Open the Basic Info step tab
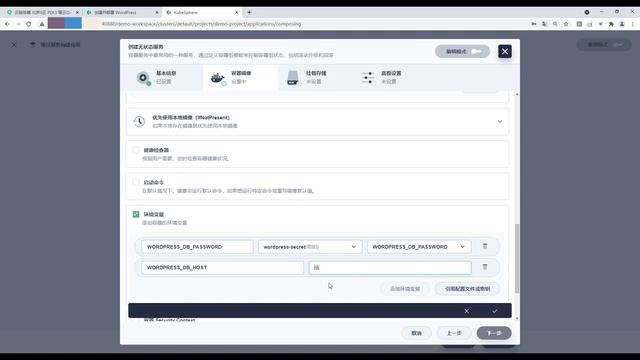The image size is (640, 360). 163,77
